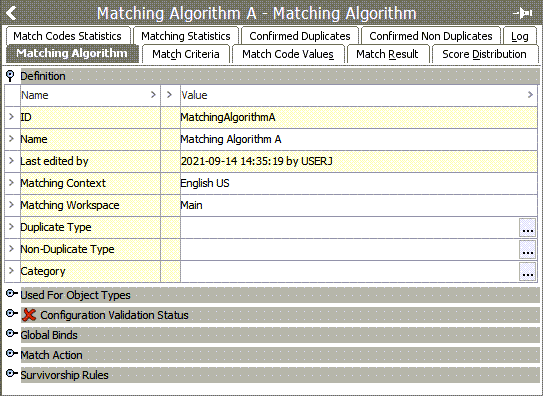Viewport: 543px width, 396px height.
Task: Expand Configuration Validation Status section
Action: coord(11,314)
